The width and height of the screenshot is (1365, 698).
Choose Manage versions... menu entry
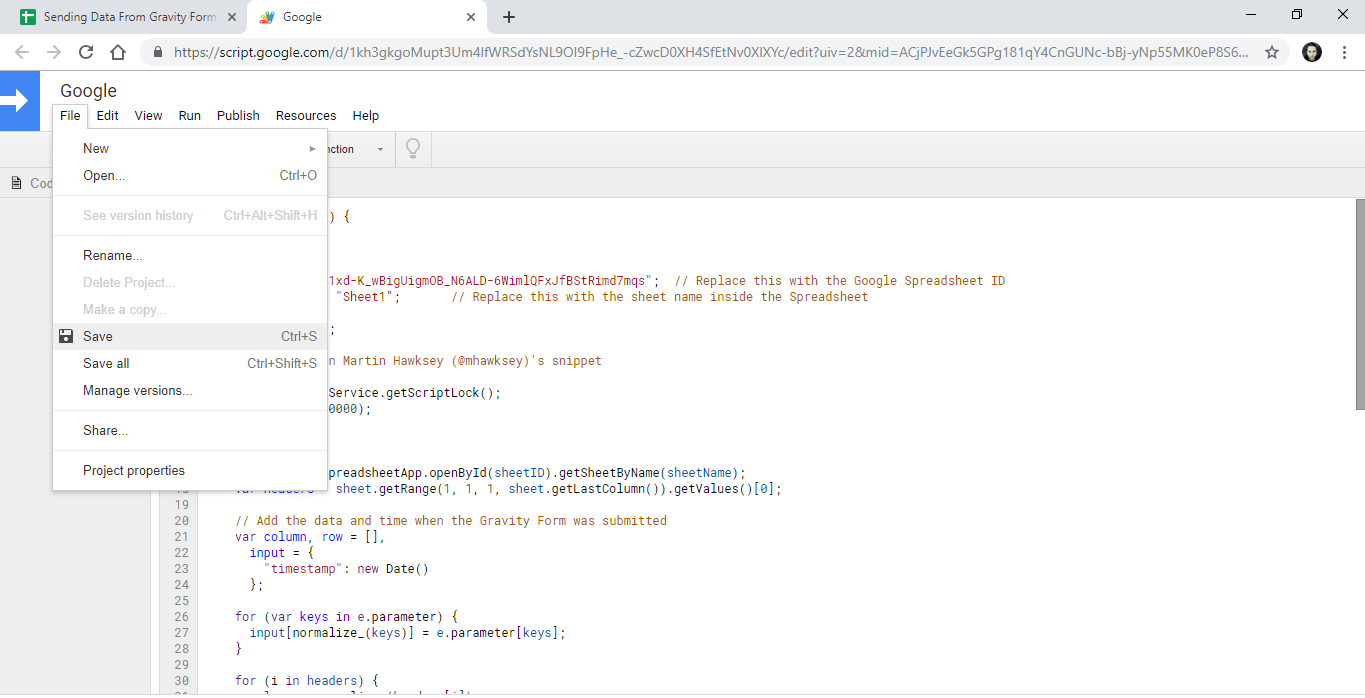pos(190,390)
